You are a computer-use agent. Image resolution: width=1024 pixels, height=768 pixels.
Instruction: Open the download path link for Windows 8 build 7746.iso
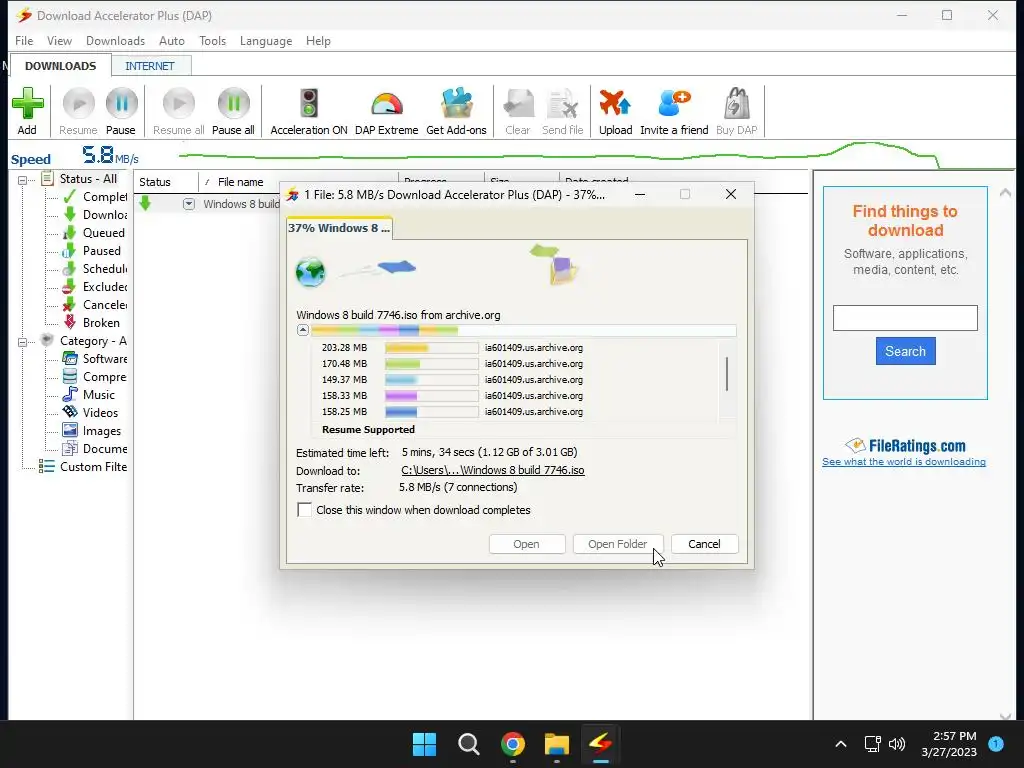492,470
